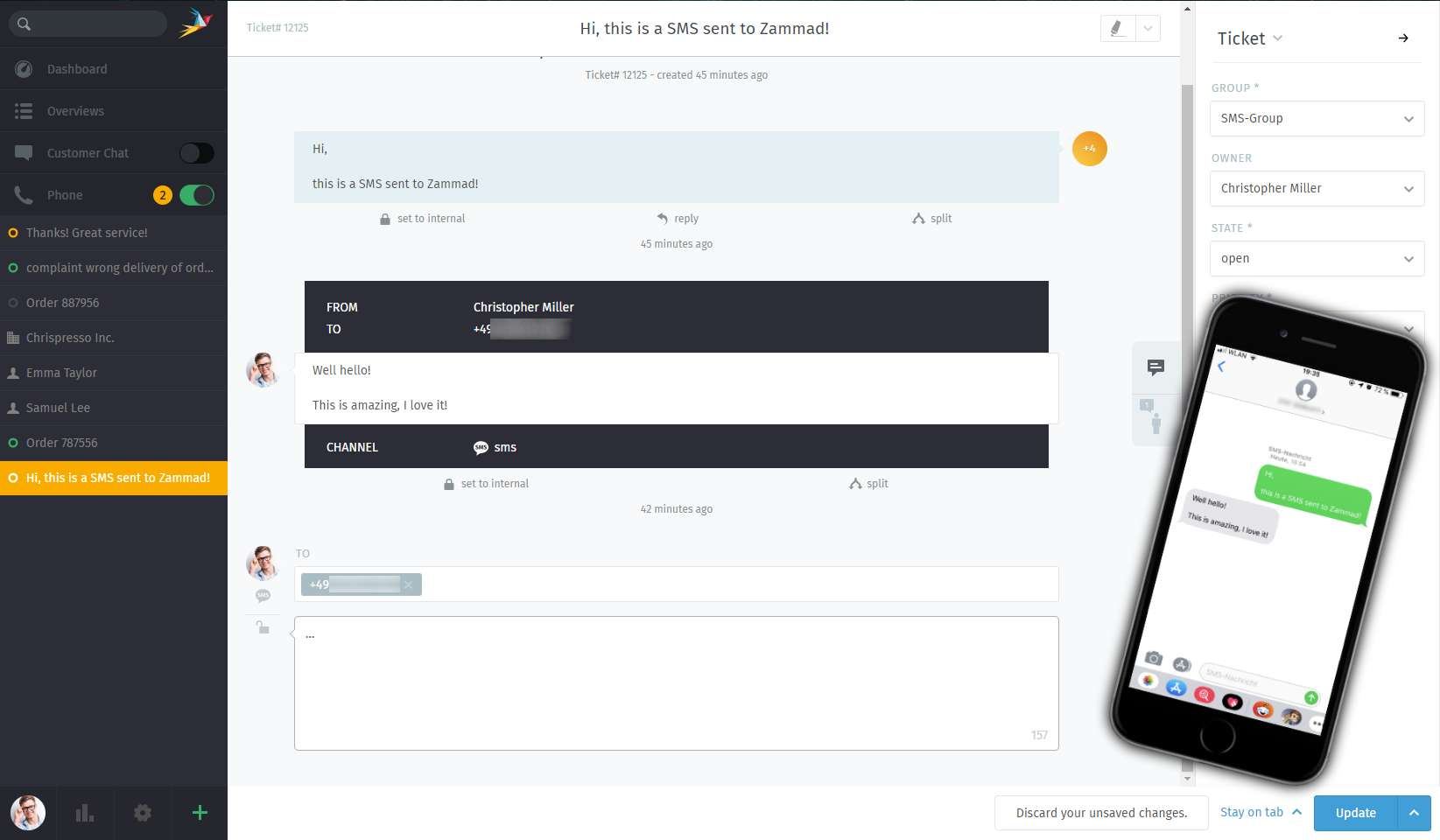The height and width of the screenshot is (840, 1440).
Task: Click the search input field
Action: 88,24
